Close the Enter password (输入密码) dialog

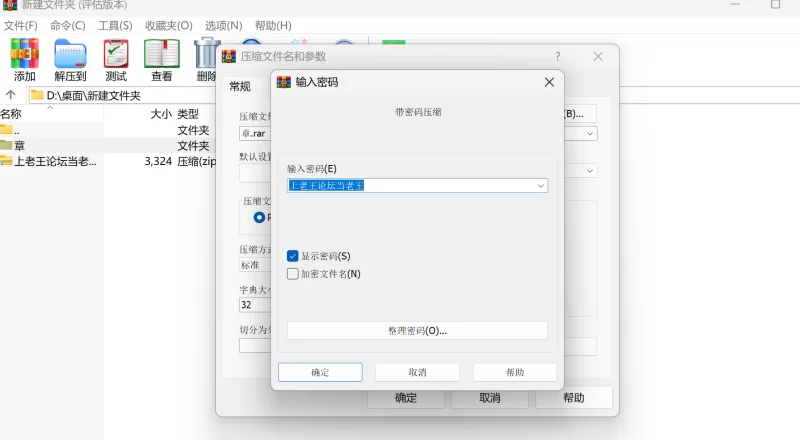tap(549, 82)
